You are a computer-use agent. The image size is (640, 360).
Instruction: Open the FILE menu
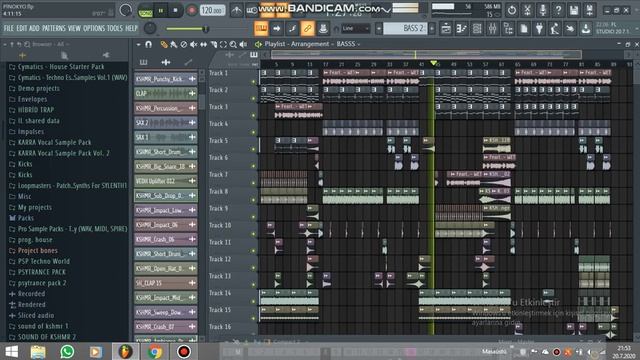click(9, 28)
